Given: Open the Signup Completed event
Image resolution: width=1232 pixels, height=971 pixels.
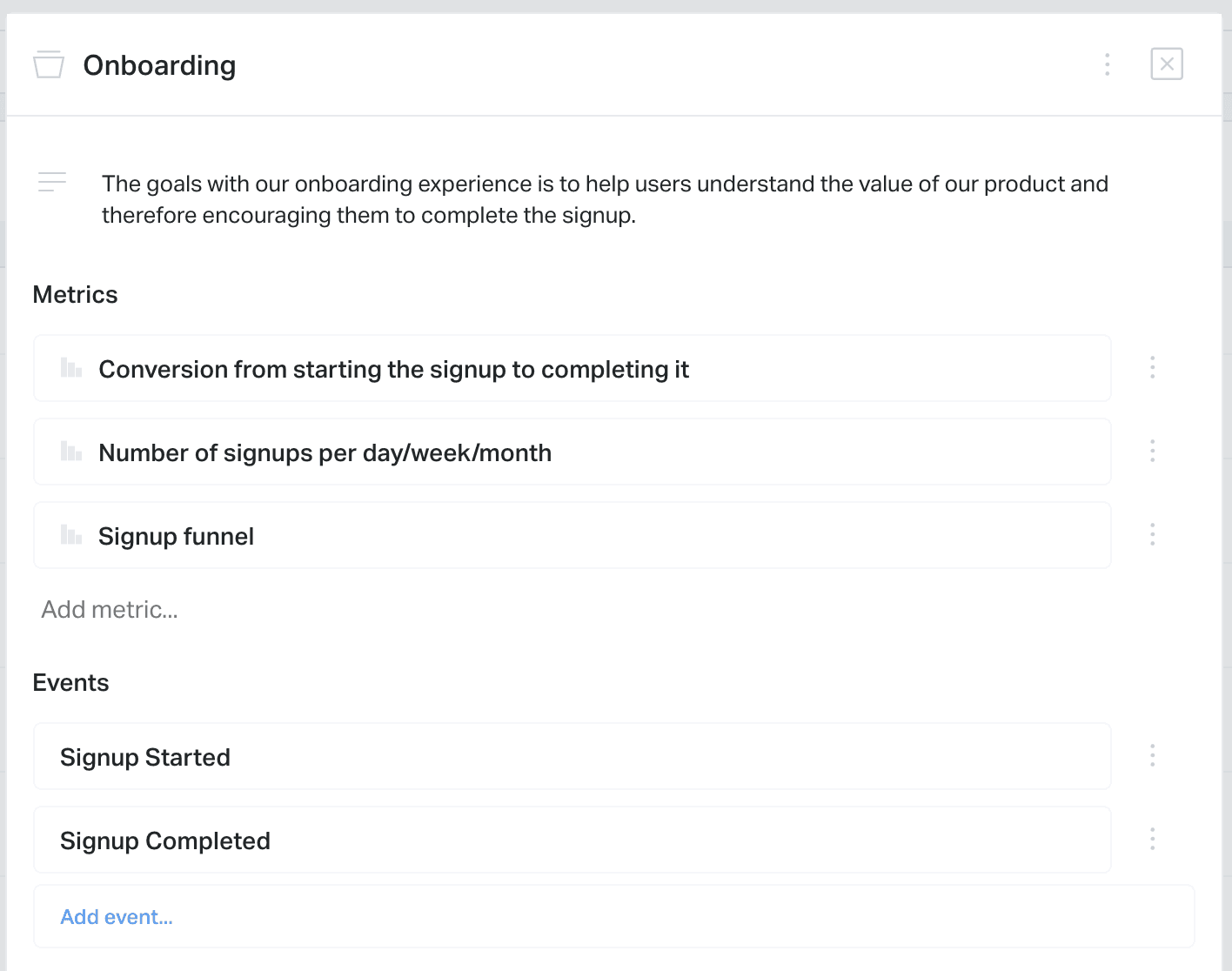Looking at the screenshot, I should click(x=165, y=841).
